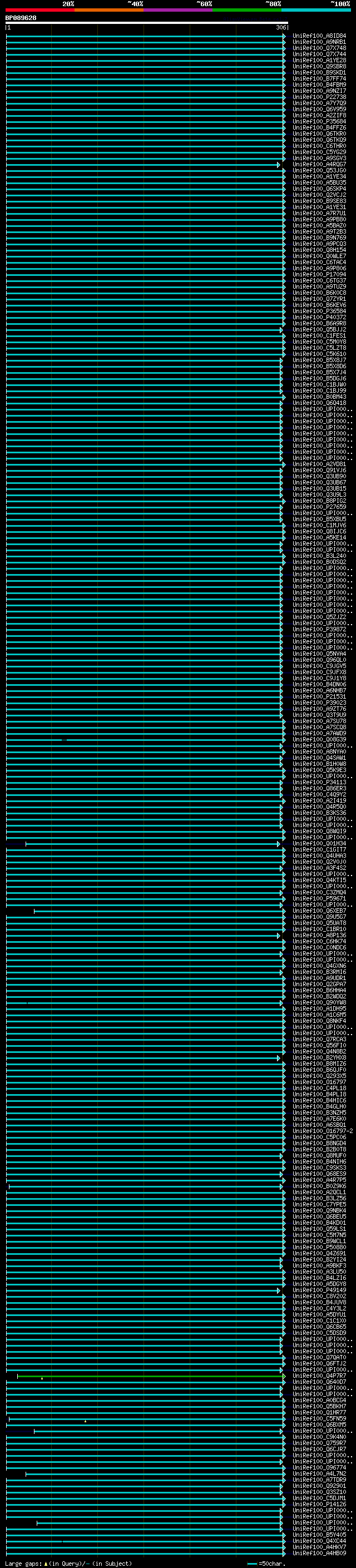Select hit label UniRef100_Q6V959

319,110
